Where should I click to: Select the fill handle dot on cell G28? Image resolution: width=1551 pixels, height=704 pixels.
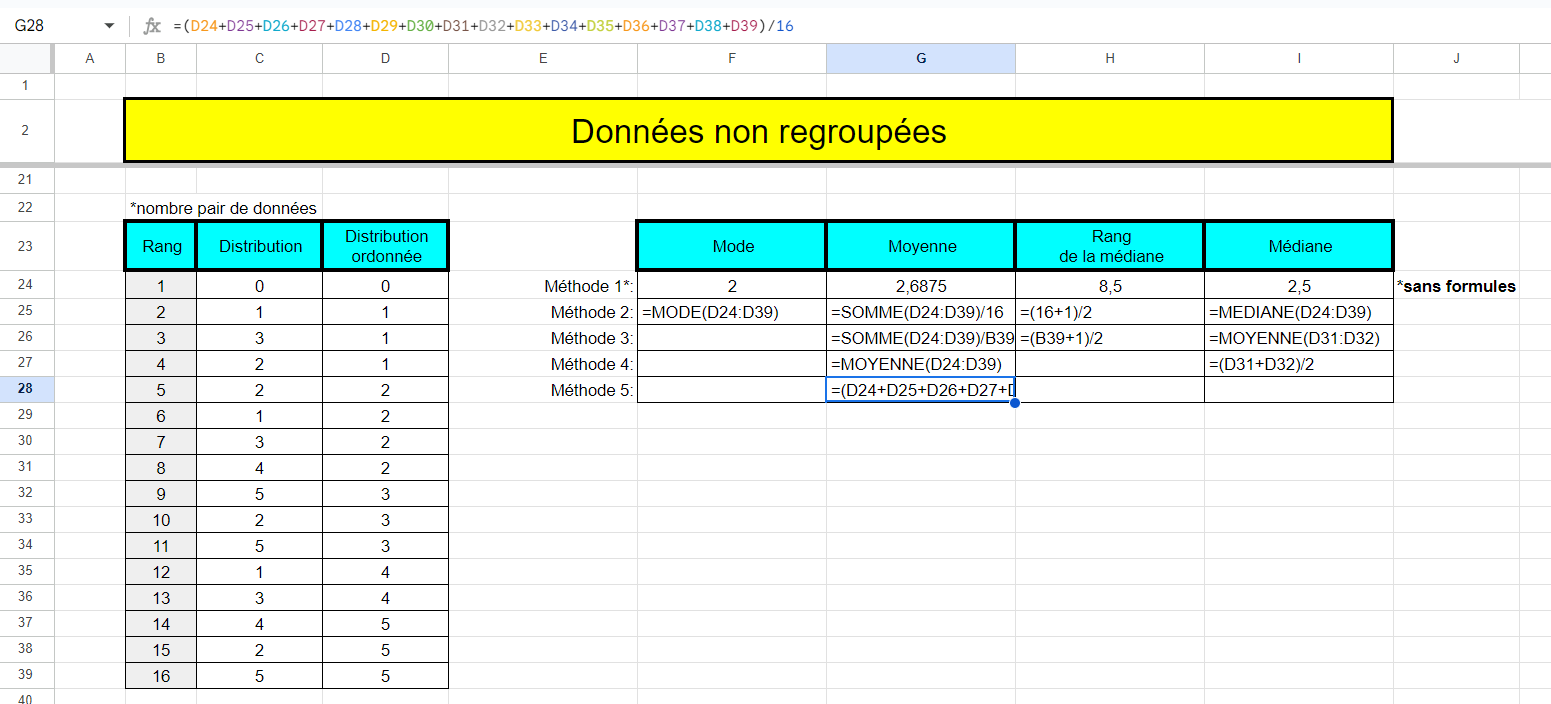pos(1014,401)
